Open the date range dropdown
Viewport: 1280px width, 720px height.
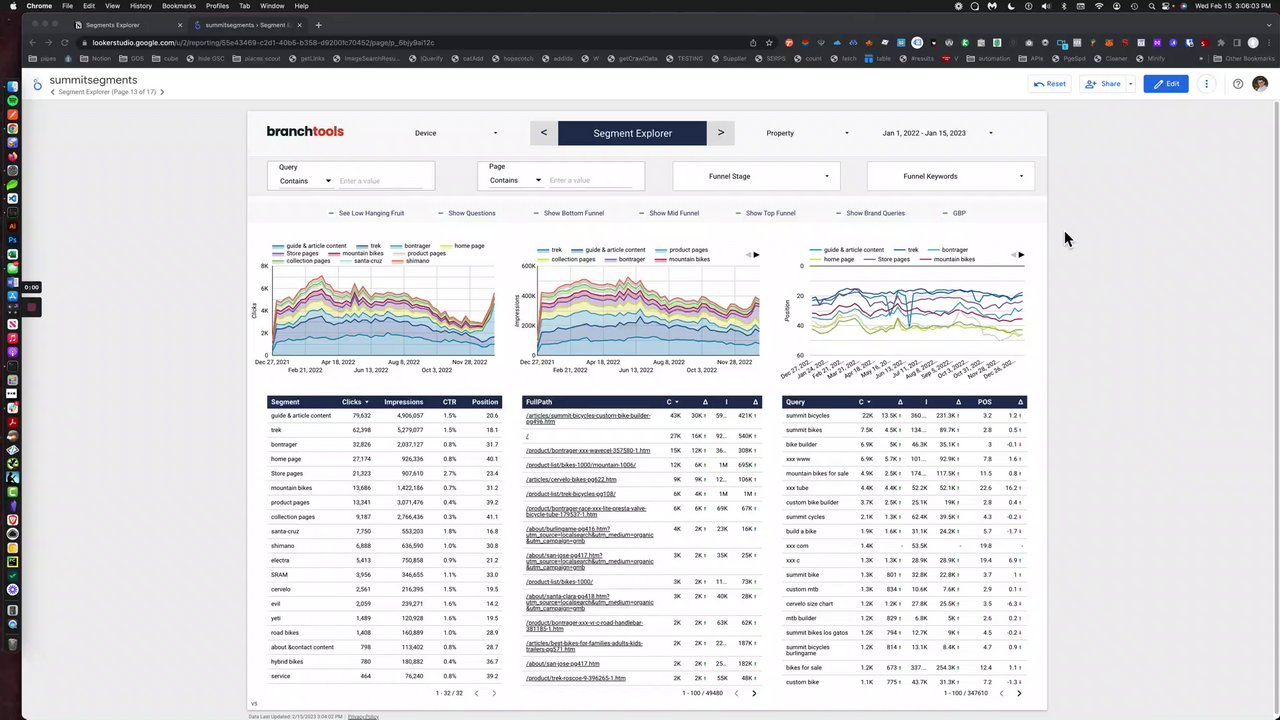coord(937,133)
